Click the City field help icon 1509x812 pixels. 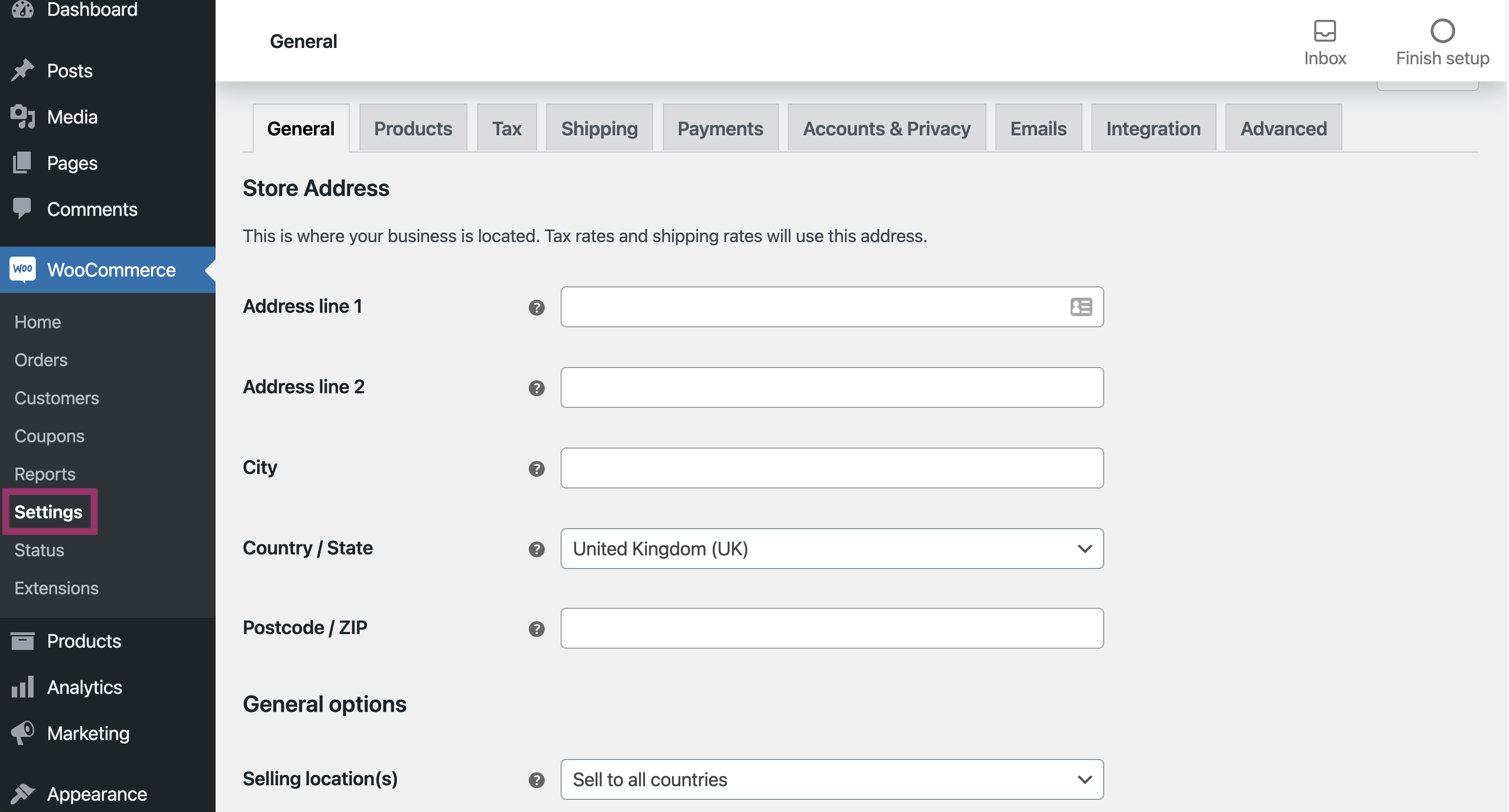(536, 468)
